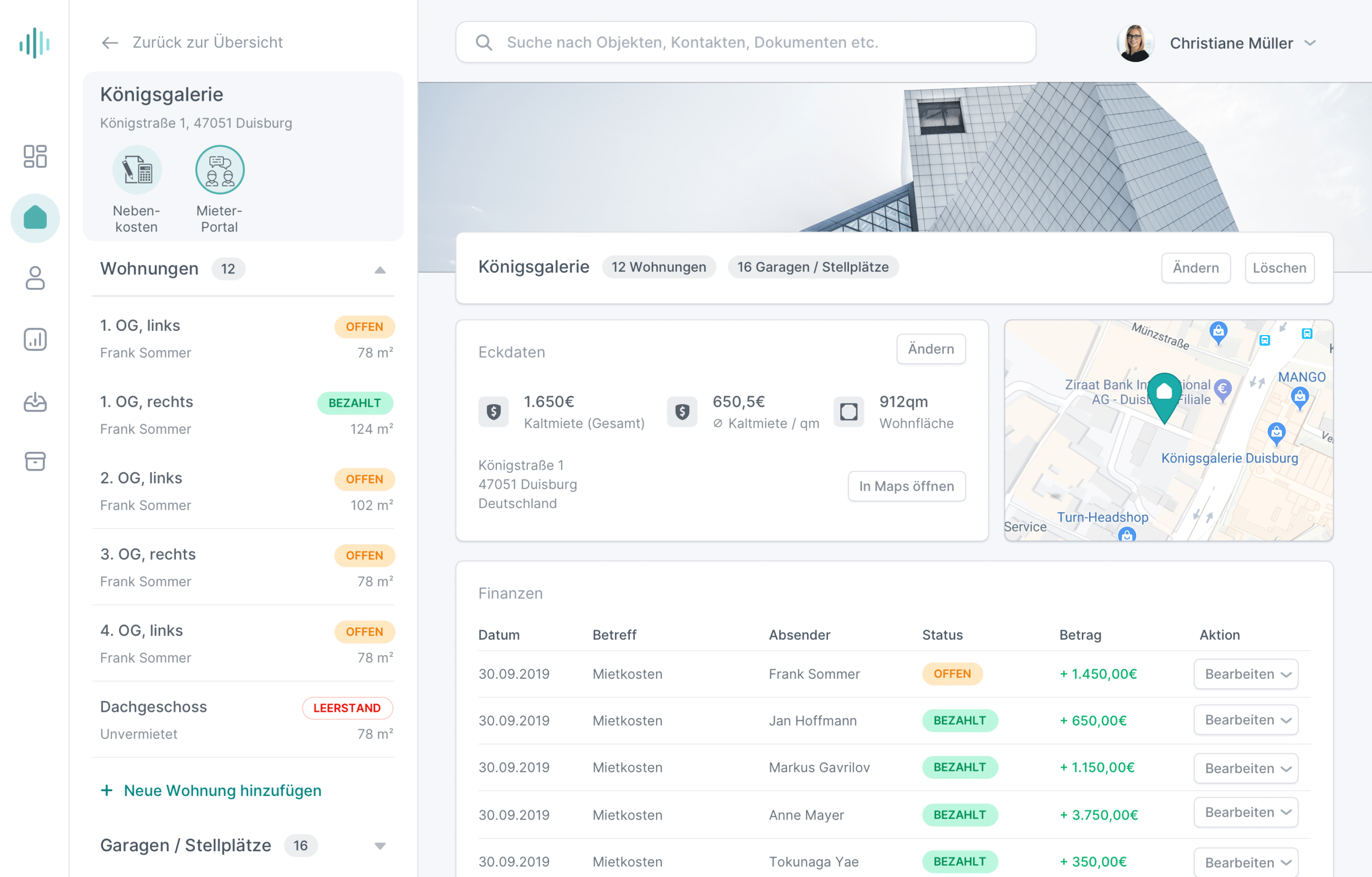Image resolution: width=1372 pixels, height=877 pixels.
Task: Click the Löschen button
Action: (x=1279, y=268)
